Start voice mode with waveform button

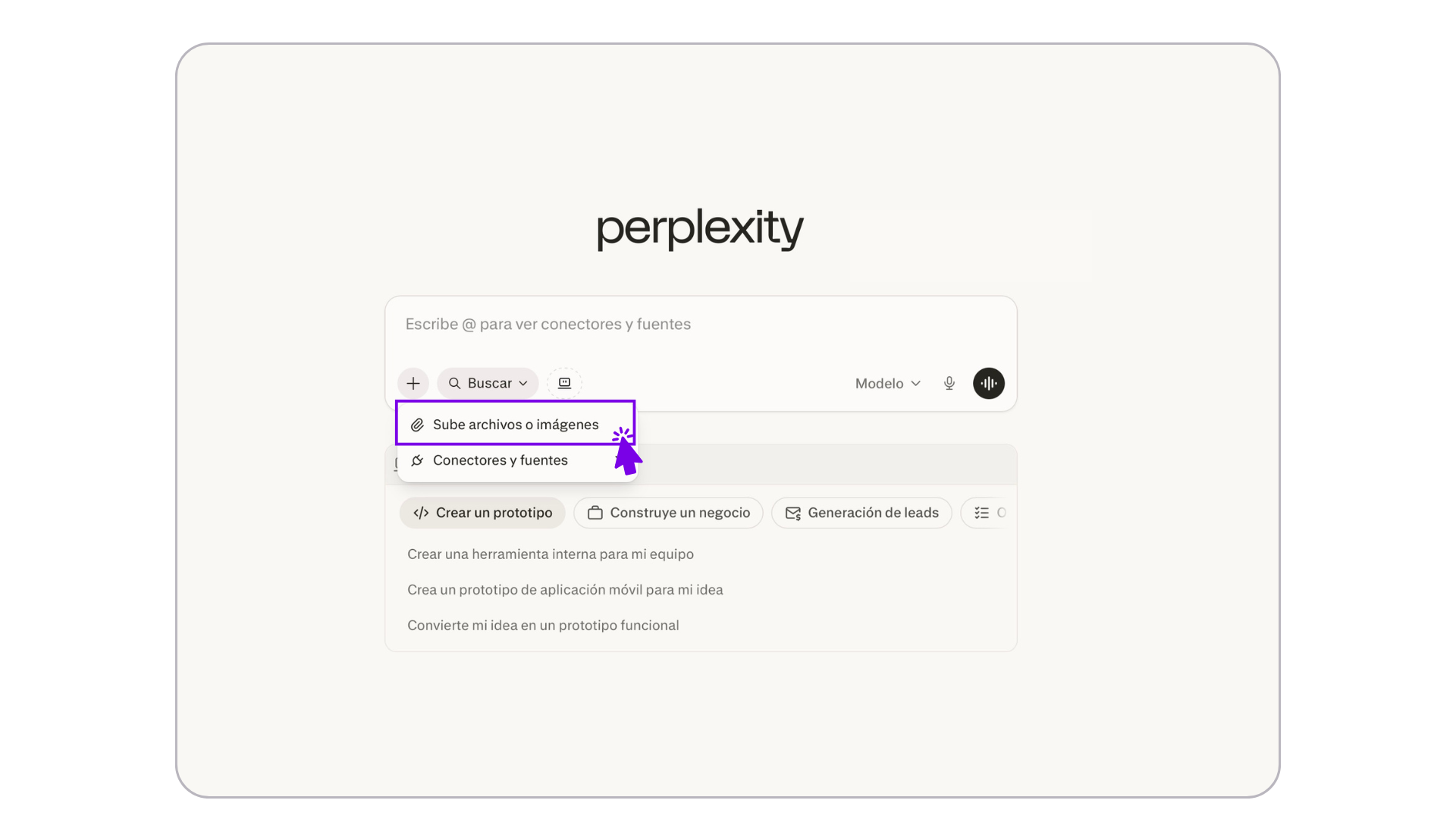pos(988,383)
